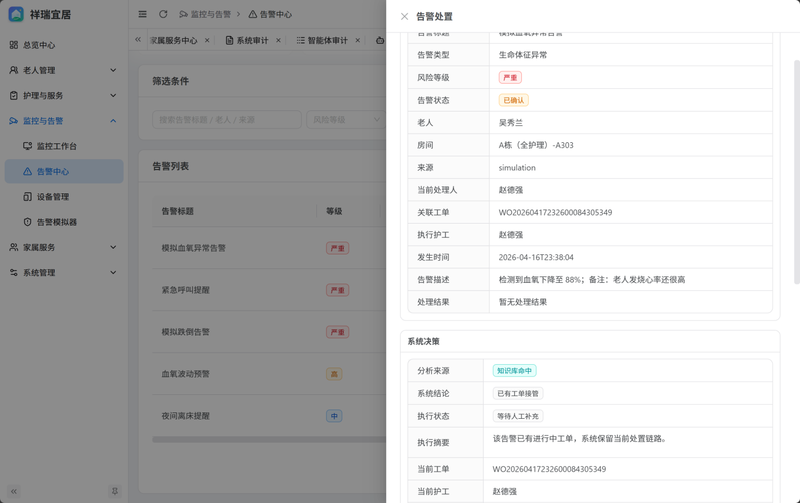Select 告警中心 submenu item
The width and height of the screenshot is (800, 503).
tap(64, 171)
